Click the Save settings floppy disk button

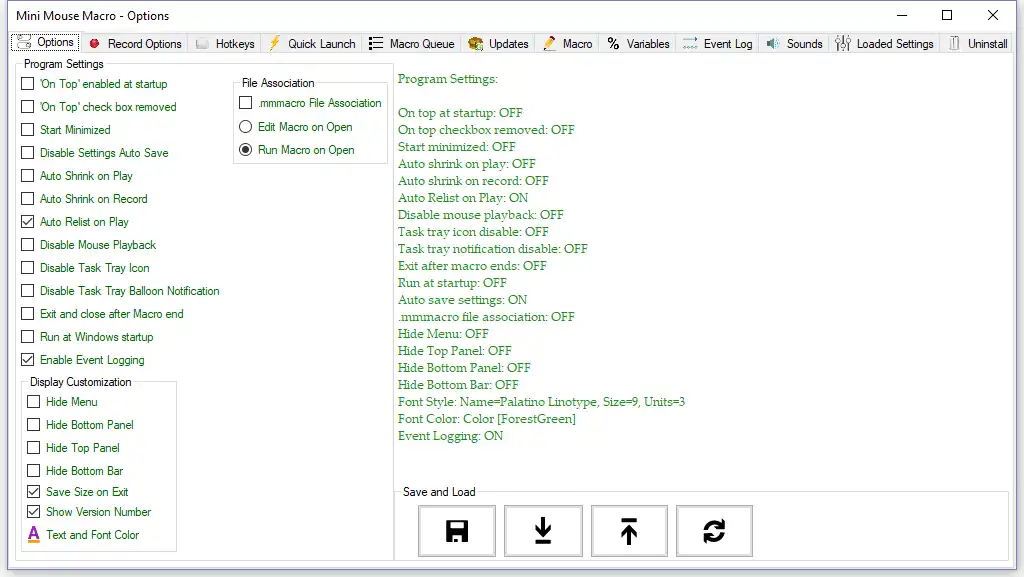click(x=456, y=531)
